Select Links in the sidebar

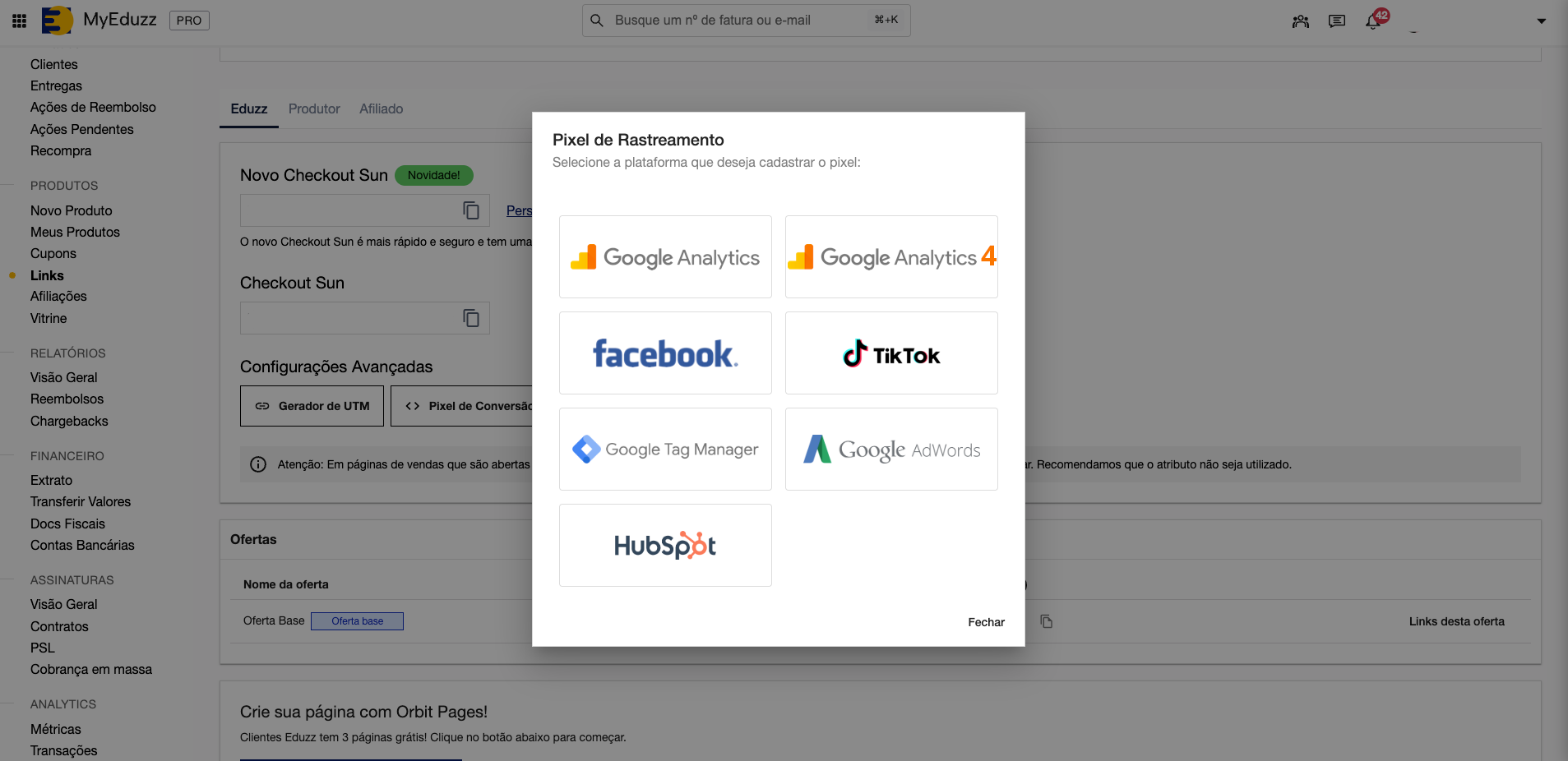(x=47, y=275)
